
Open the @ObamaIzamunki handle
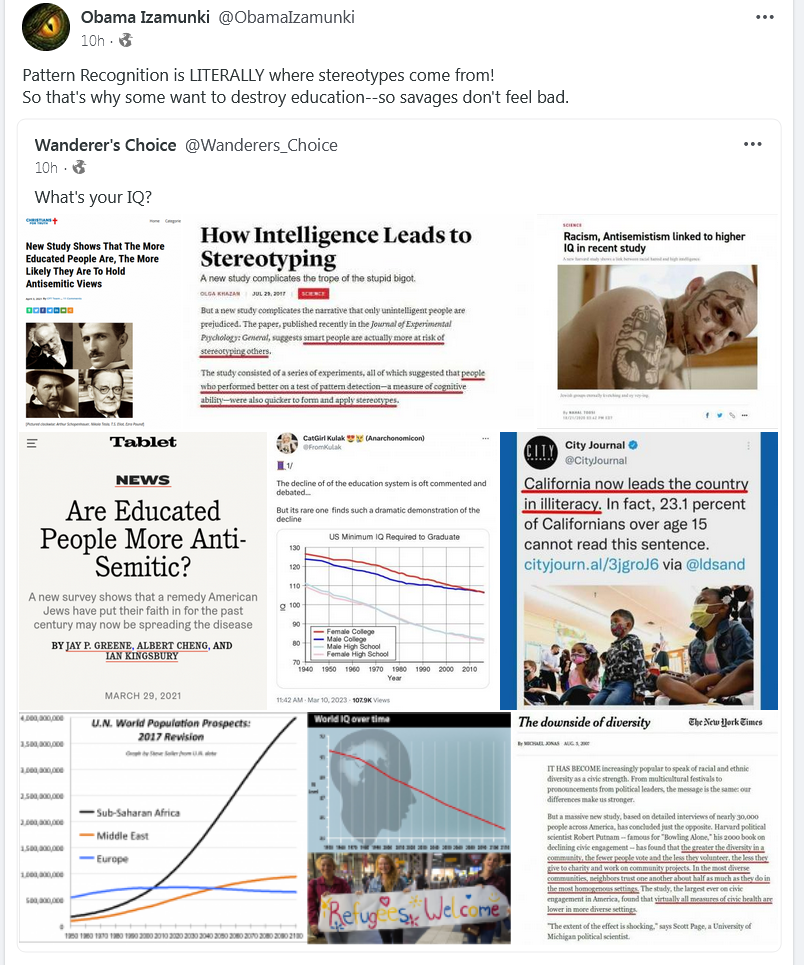click(287, 17)
